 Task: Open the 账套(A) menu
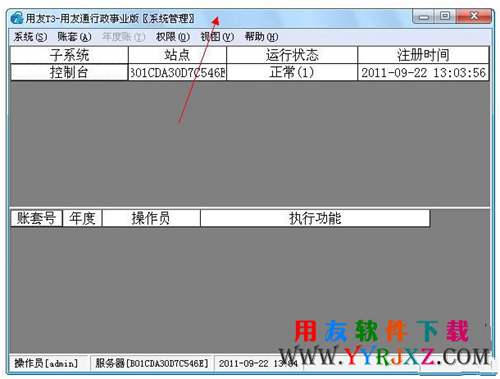click(74, 37)
